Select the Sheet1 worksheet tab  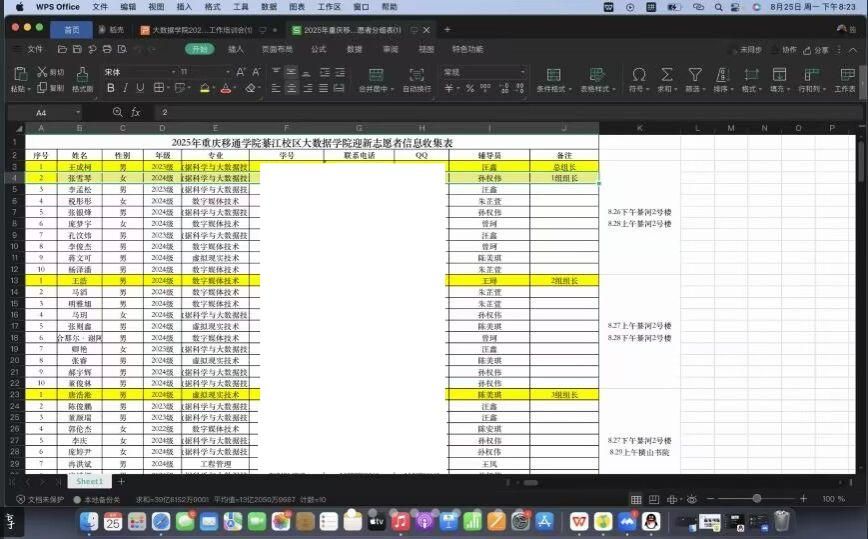tap(90, 481)
